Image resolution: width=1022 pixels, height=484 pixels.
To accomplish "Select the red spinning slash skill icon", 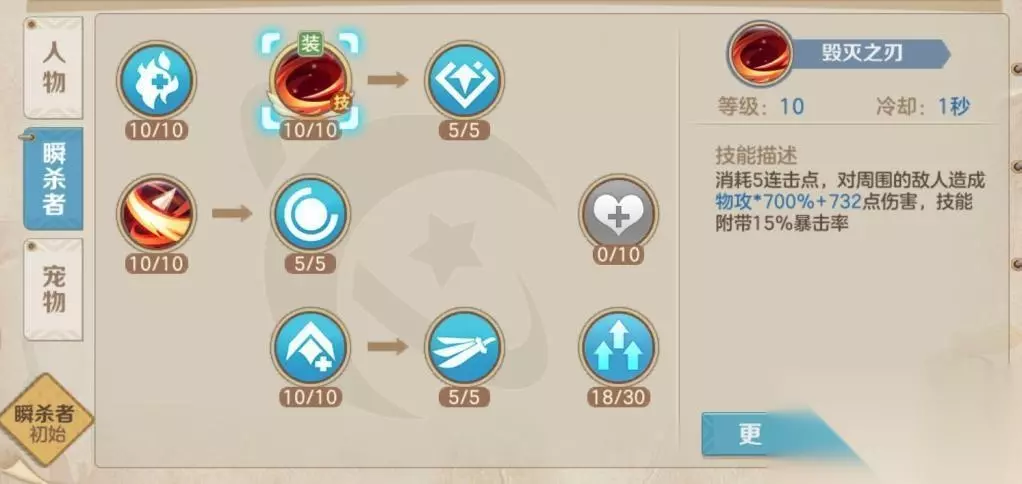I will (156, 213).
